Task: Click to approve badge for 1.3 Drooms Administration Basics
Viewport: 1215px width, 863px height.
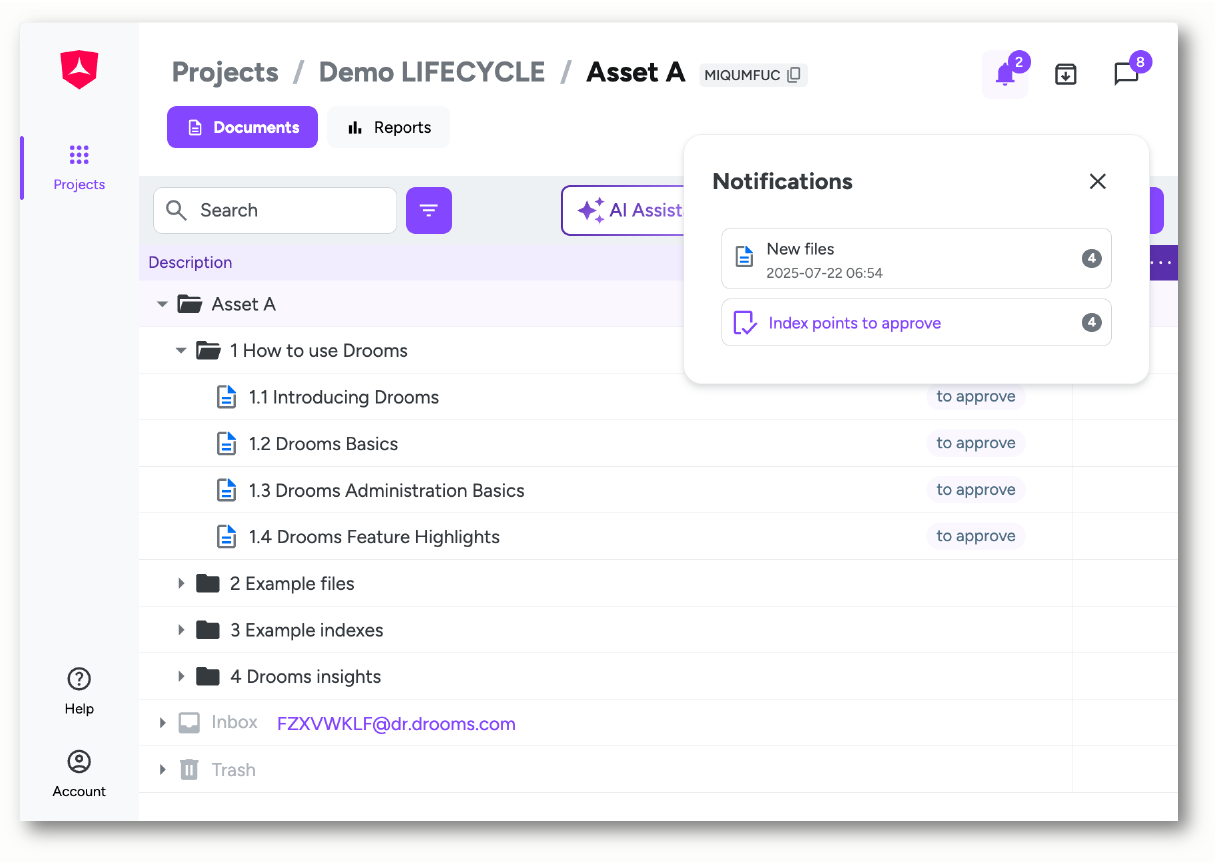Action: point(976,490)
